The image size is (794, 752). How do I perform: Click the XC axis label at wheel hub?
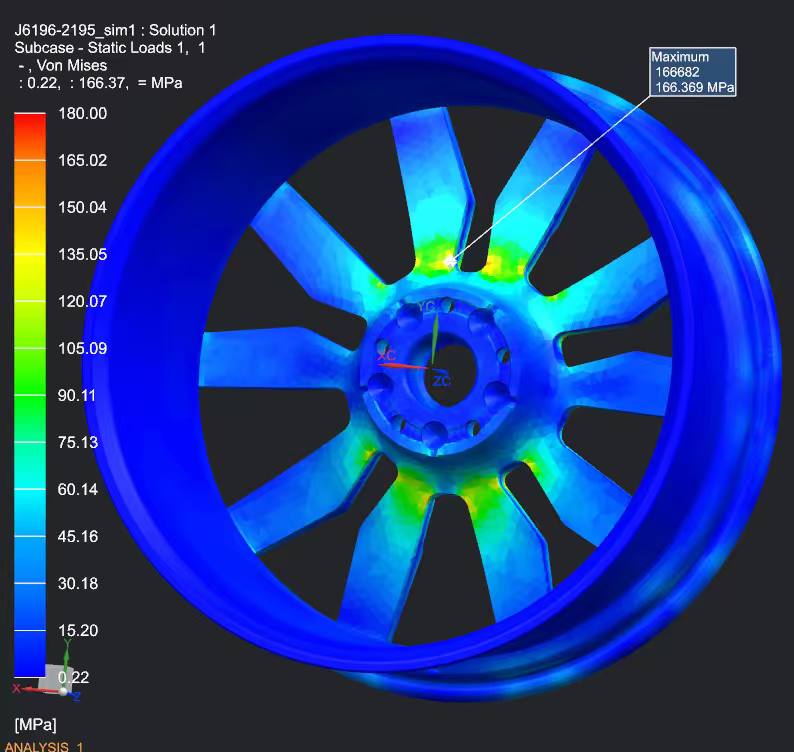[x=386, y=355]
